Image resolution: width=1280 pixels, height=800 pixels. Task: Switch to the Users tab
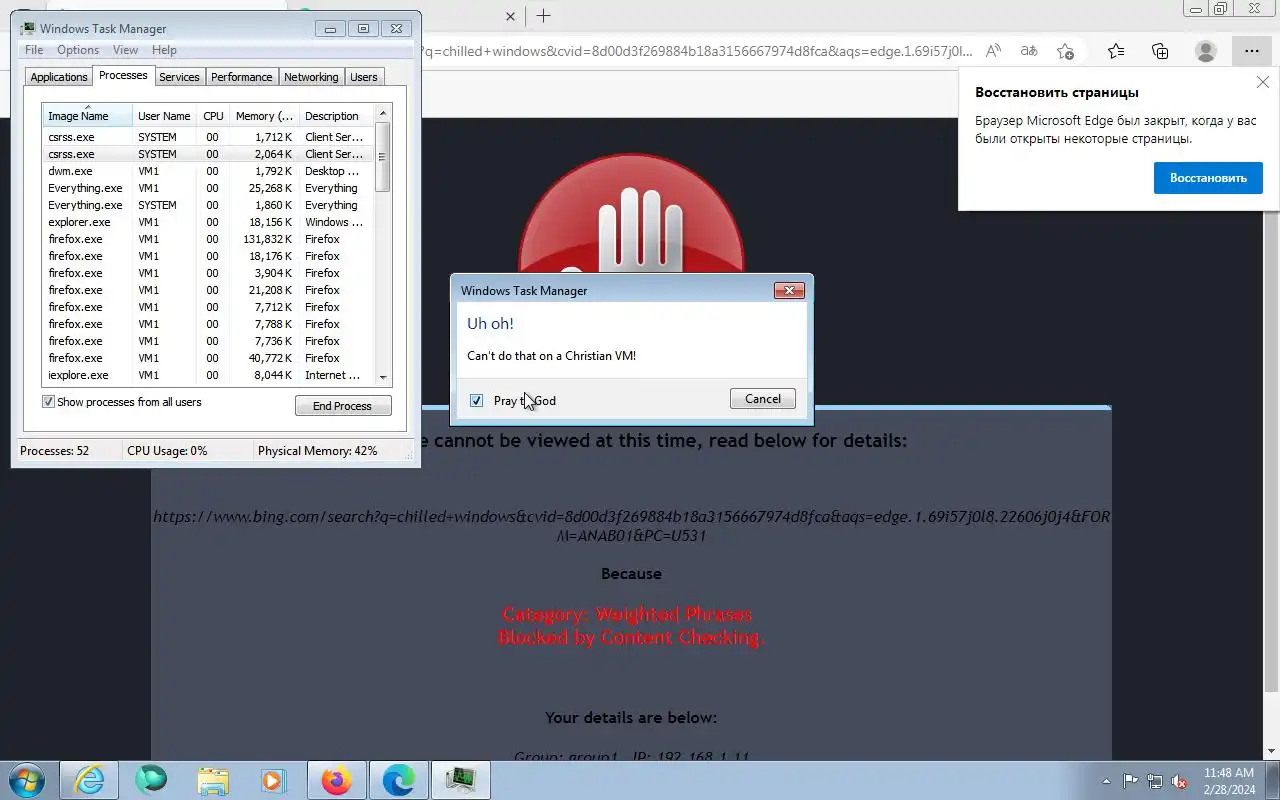pyautogui.click(x=364, y=77)
